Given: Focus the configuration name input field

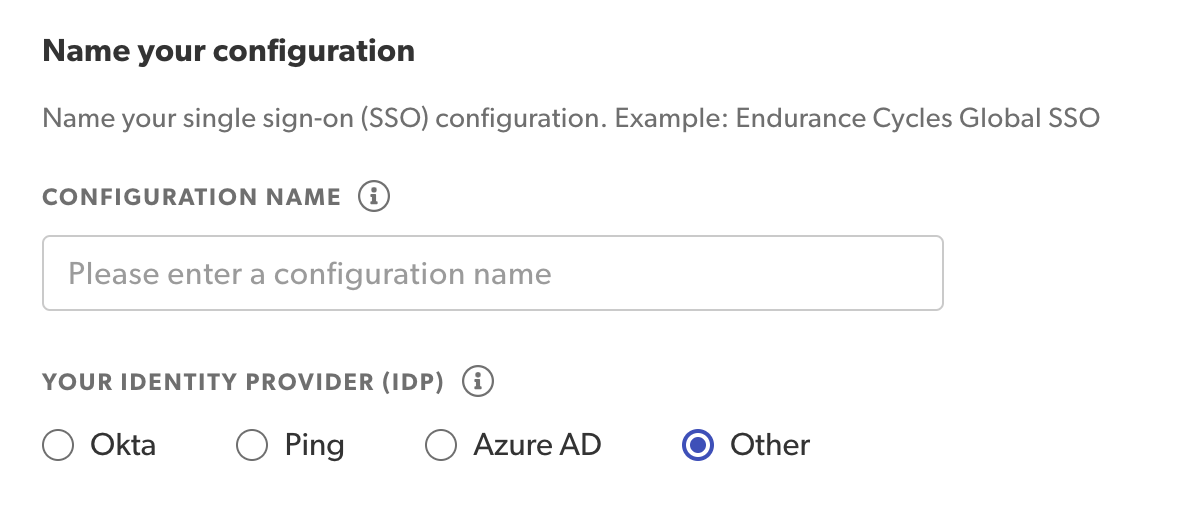Looking at the screenshot, I should 492,273.
